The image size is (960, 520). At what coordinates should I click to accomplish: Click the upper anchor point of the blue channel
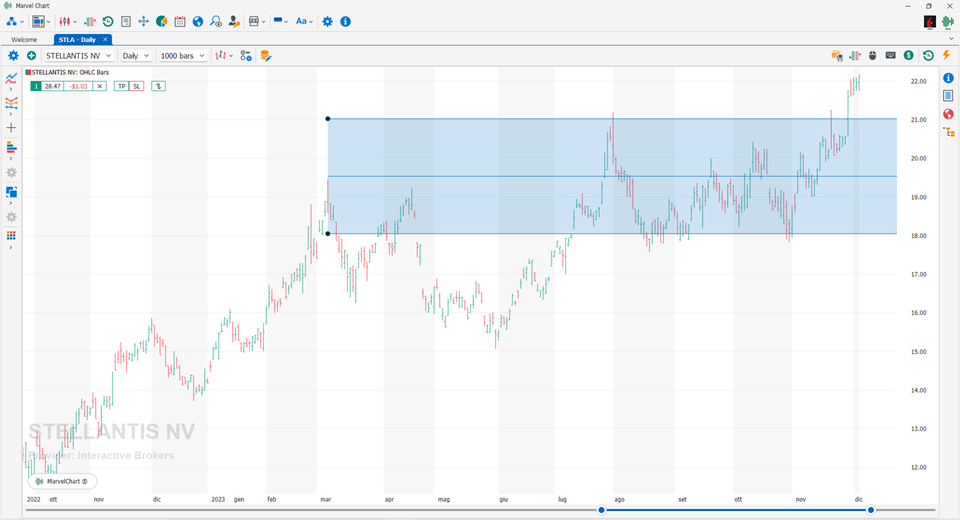tap(328, 119)
